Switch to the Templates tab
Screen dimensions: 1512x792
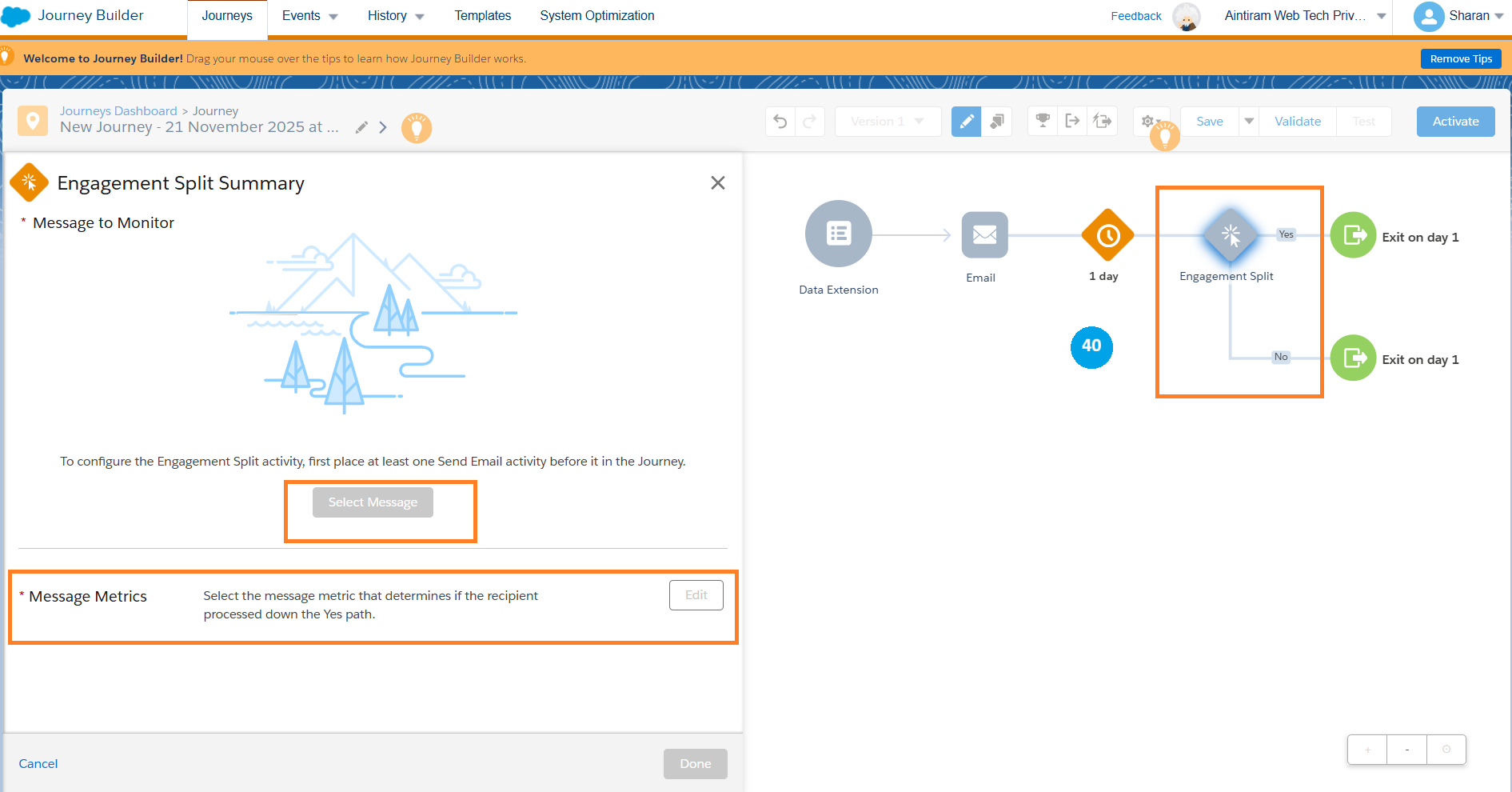coord(482,16)
